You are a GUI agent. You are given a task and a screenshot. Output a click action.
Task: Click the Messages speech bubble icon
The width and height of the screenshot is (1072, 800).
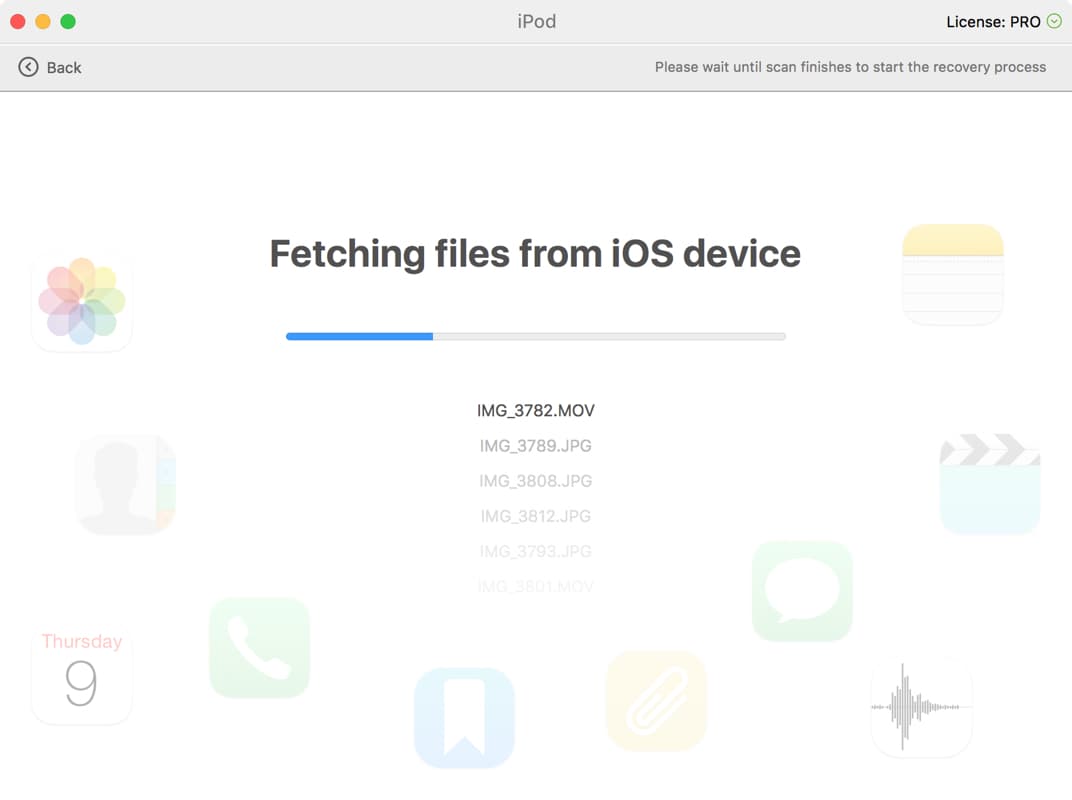coord(802,591)
